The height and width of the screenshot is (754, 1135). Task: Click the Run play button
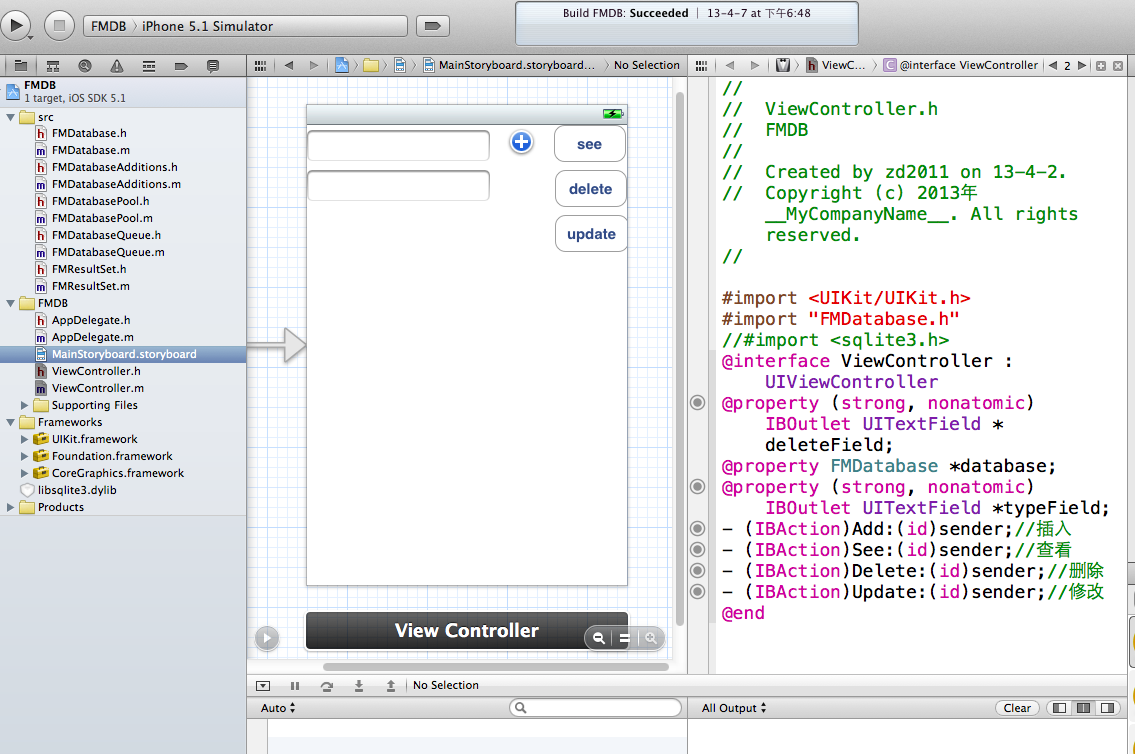pos(15,25)
